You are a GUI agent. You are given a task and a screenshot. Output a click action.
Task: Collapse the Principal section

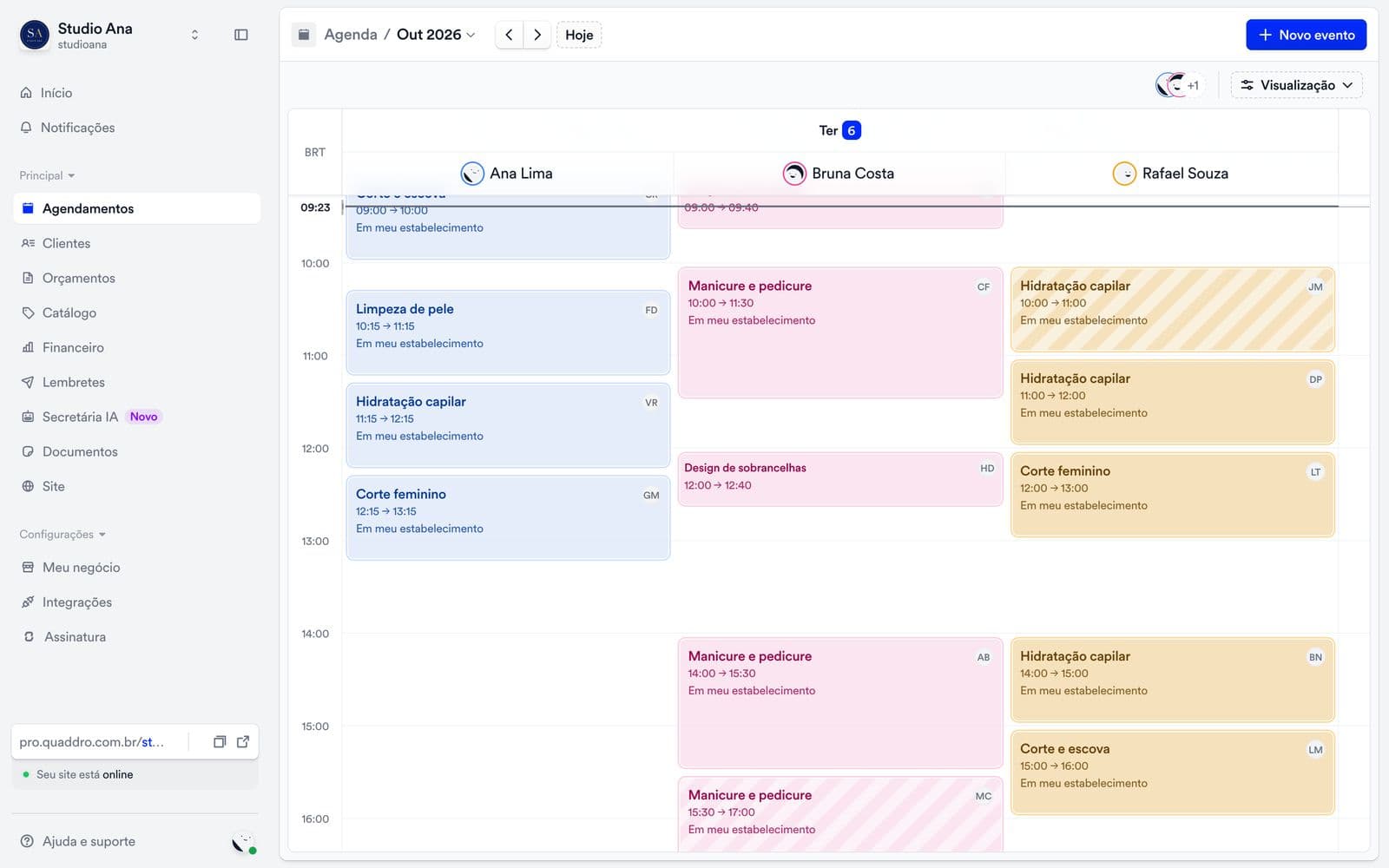coord(47,175)
